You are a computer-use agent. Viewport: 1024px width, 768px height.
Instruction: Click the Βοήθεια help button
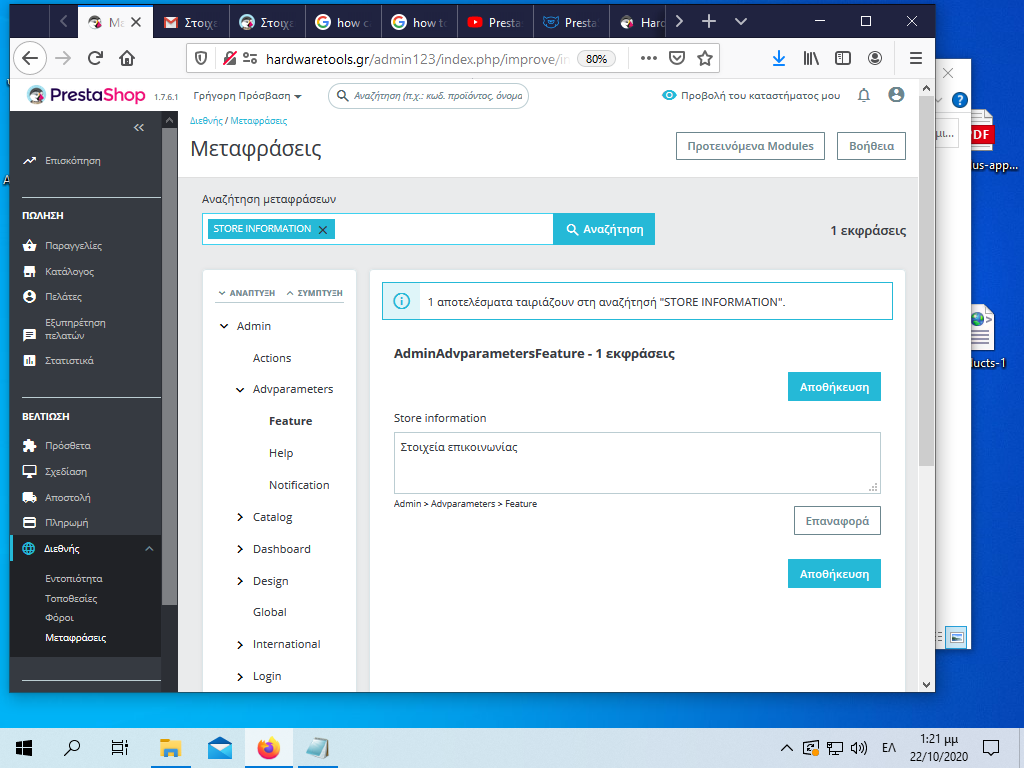click(871, 146)
